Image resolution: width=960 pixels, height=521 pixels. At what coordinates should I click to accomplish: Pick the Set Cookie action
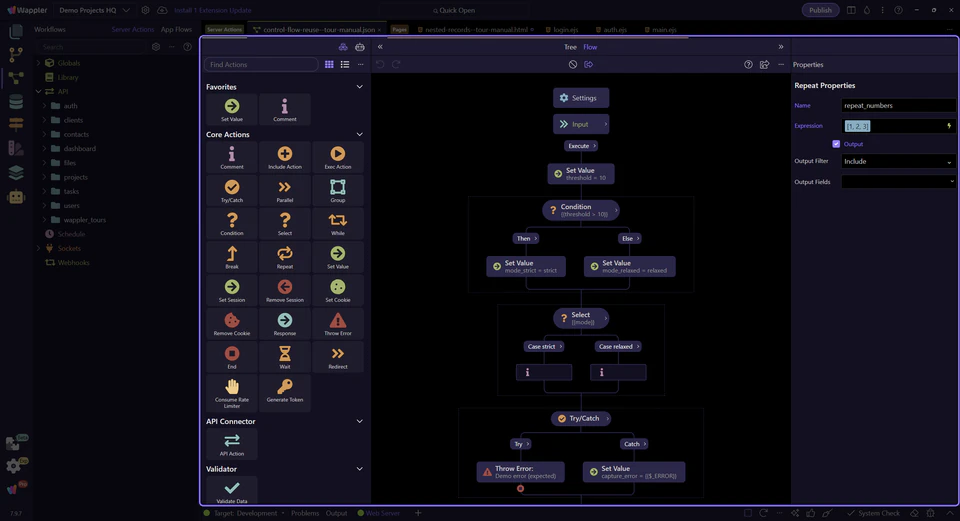coord(338,291)
